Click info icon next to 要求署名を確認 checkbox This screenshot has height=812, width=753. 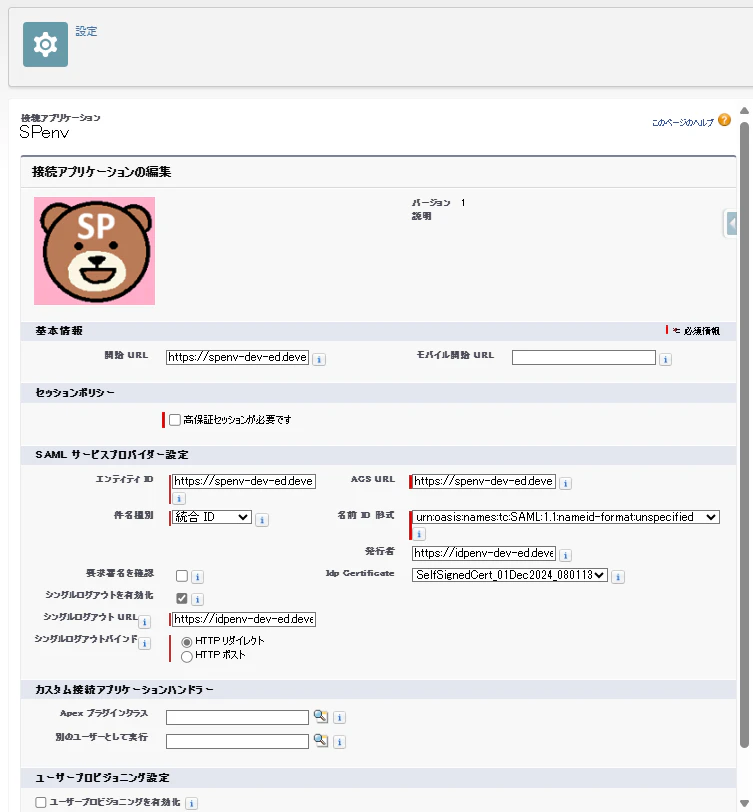click(197, 576)
